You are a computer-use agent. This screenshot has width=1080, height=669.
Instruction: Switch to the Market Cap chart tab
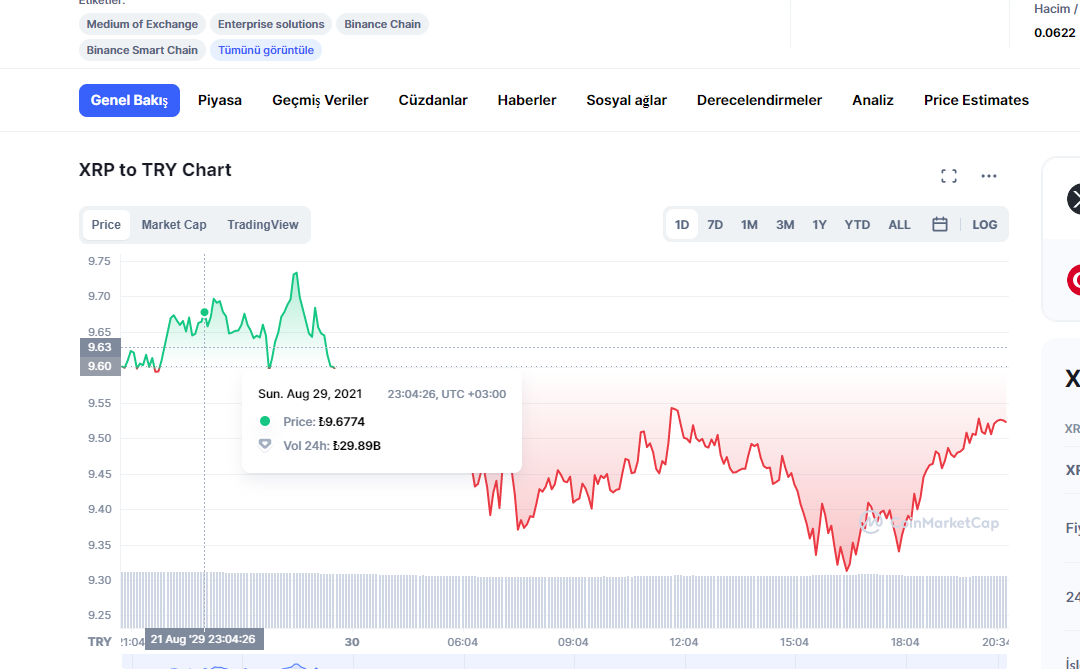click(x=174, y=225)
